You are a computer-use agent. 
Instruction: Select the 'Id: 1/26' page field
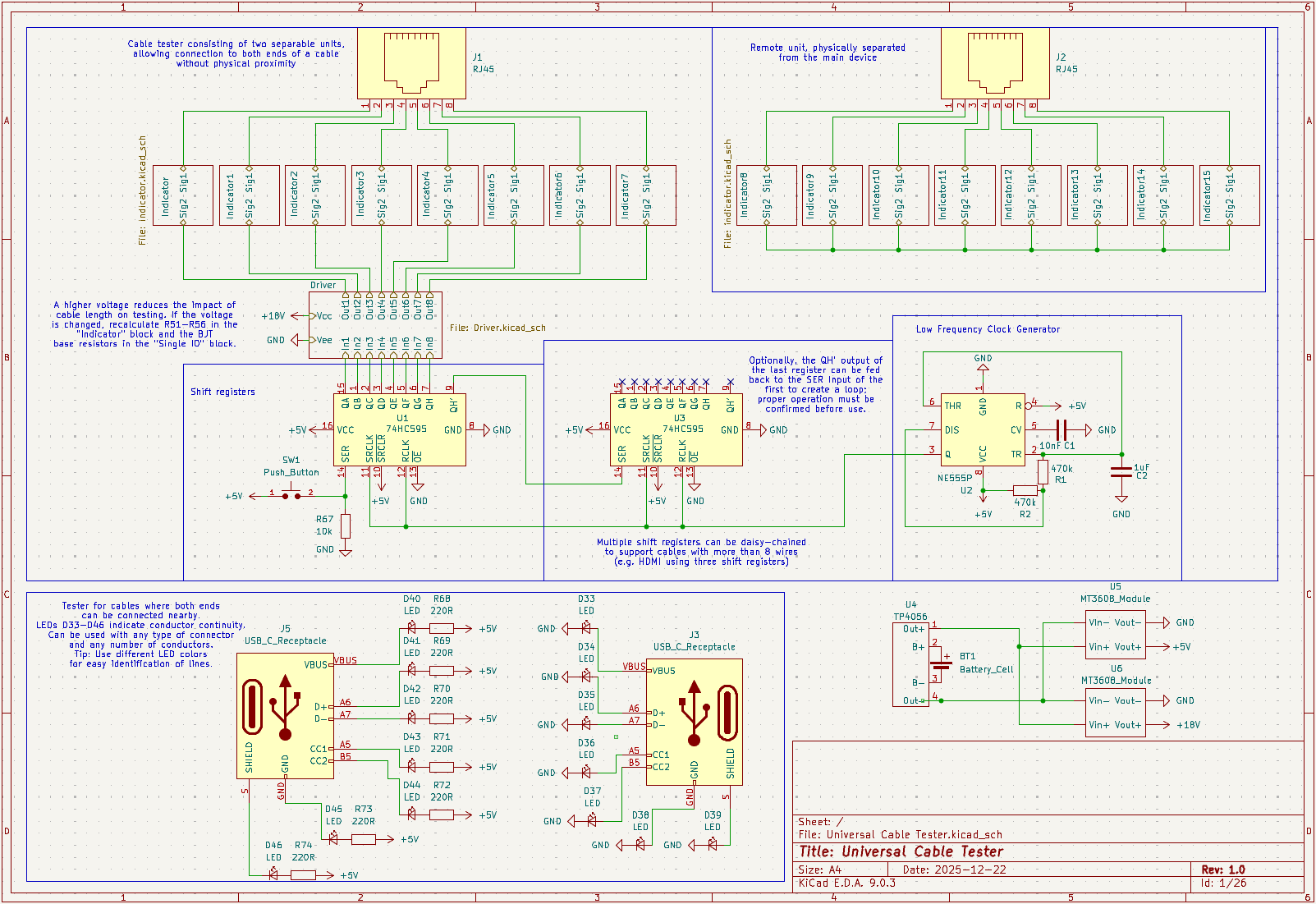pos(1223,883)
